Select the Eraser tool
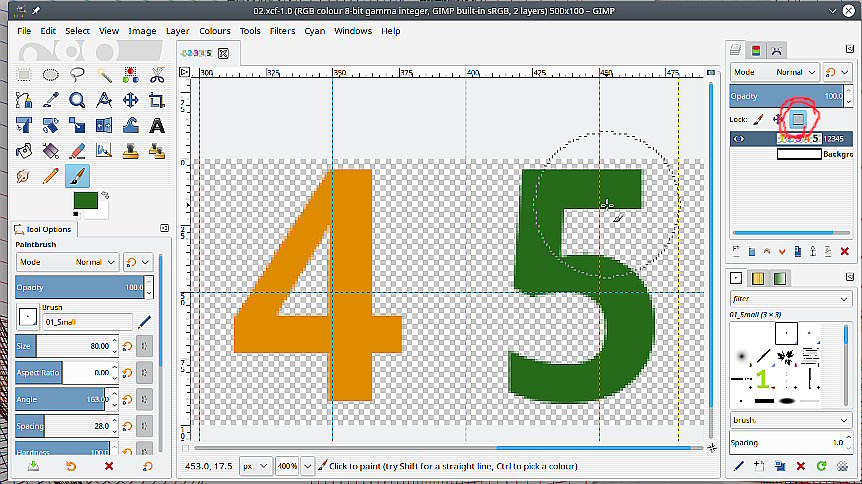The height and width of the screenshot is (484, 862). coord(77,151)
